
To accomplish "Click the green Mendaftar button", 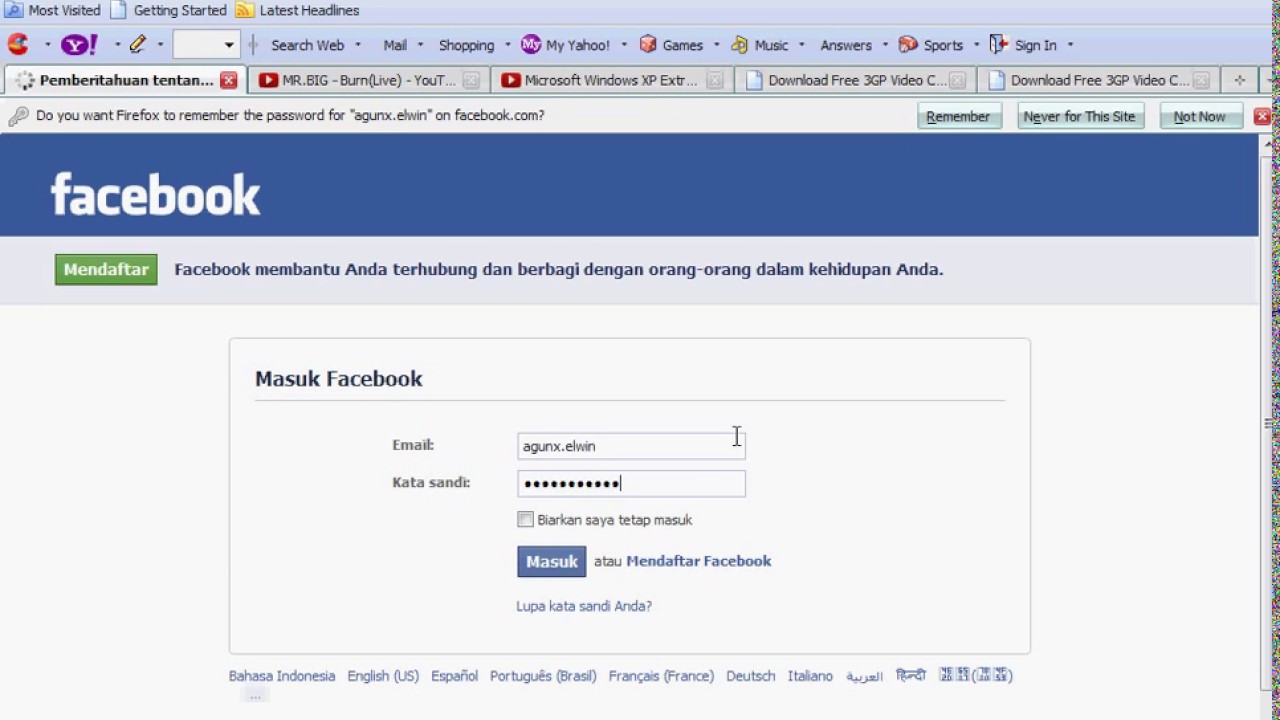I will coord(106,269).
